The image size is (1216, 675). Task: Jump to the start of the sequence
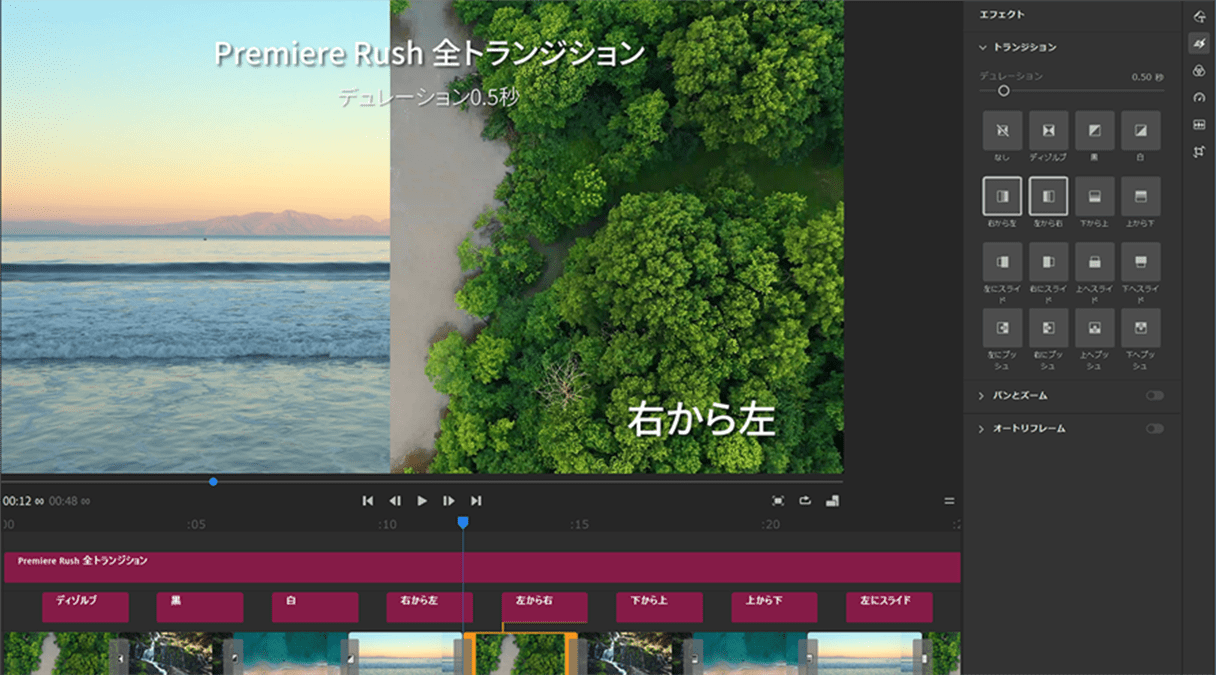368,501
